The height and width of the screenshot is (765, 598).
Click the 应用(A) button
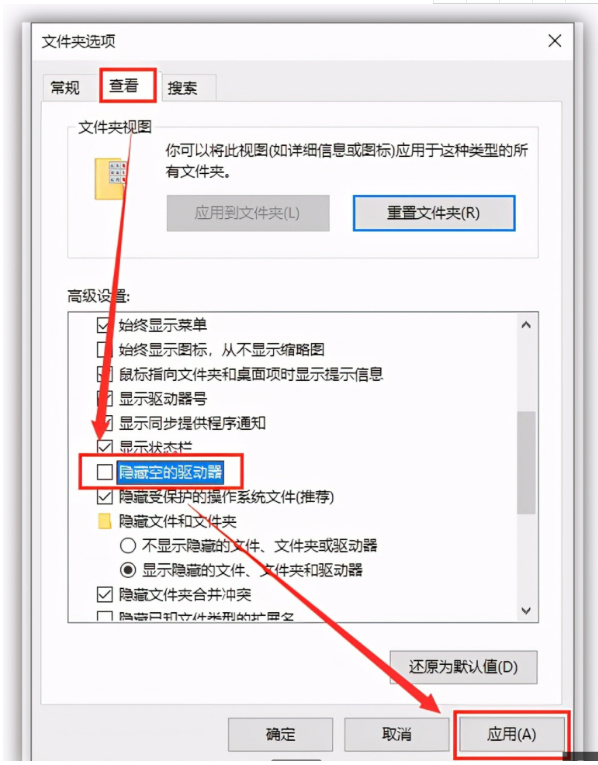(512, 734)
